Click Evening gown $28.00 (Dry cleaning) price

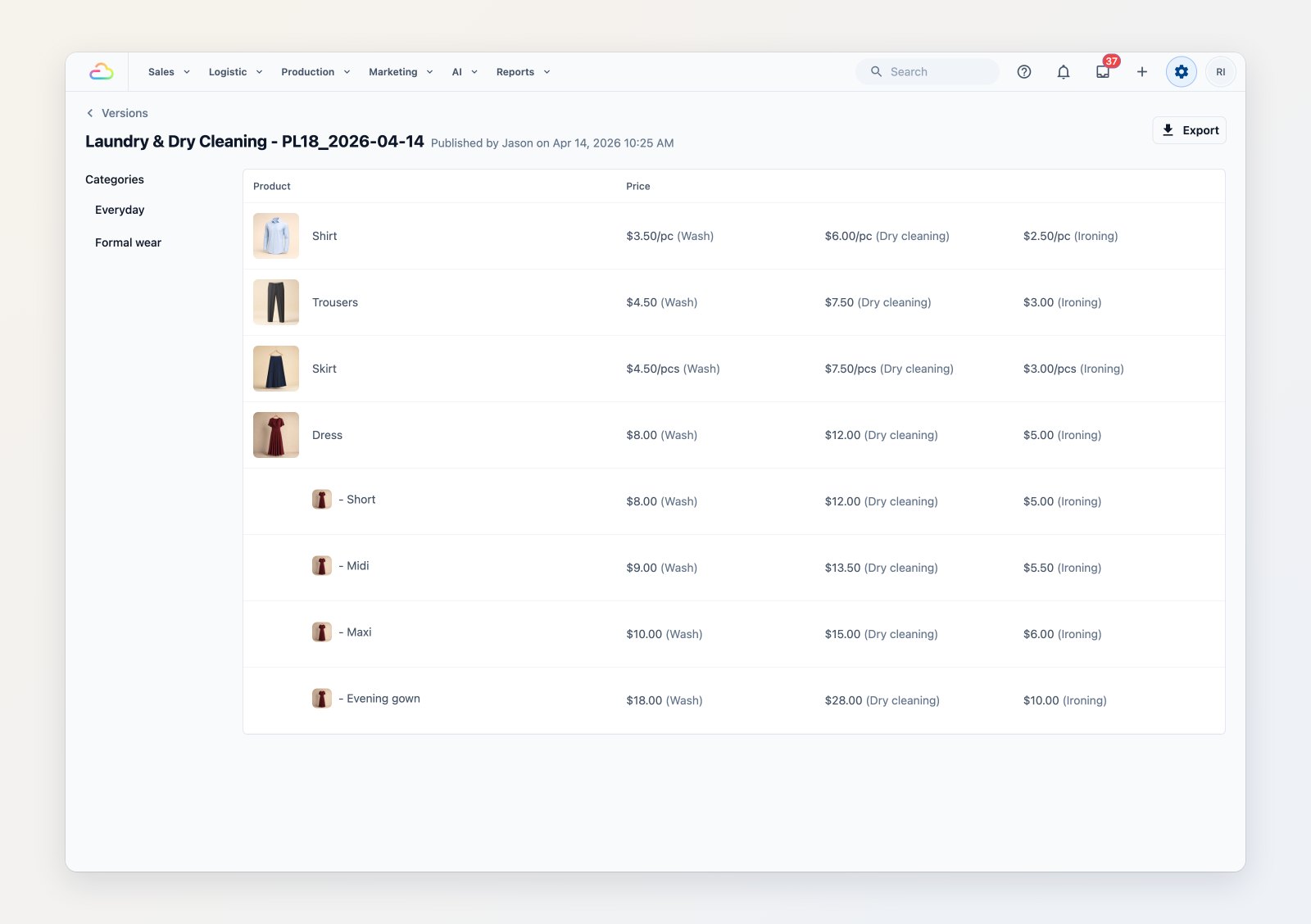pyautogui.click(x=882, y=700)
